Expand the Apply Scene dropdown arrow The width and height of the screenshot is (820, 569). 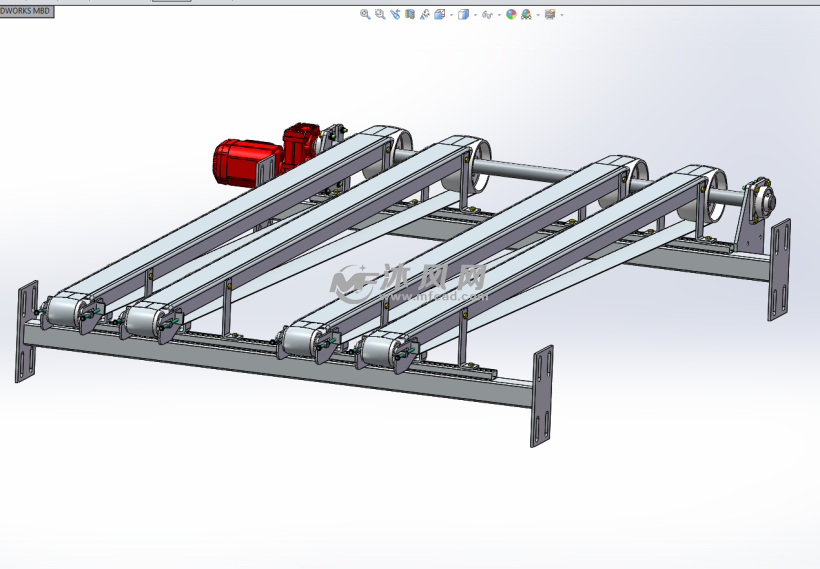538,15
